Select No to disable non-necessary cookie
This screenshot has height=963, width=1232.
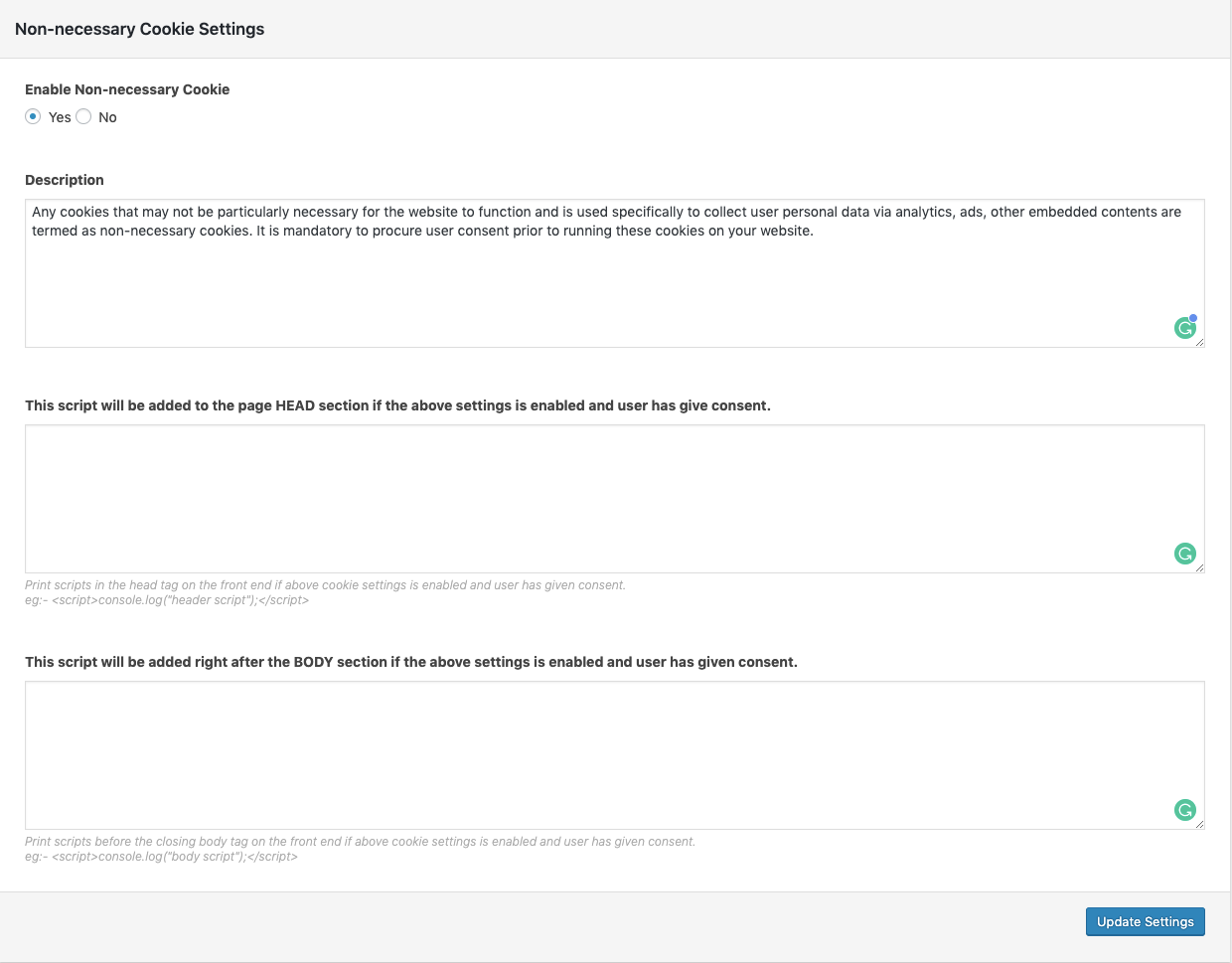84,117
